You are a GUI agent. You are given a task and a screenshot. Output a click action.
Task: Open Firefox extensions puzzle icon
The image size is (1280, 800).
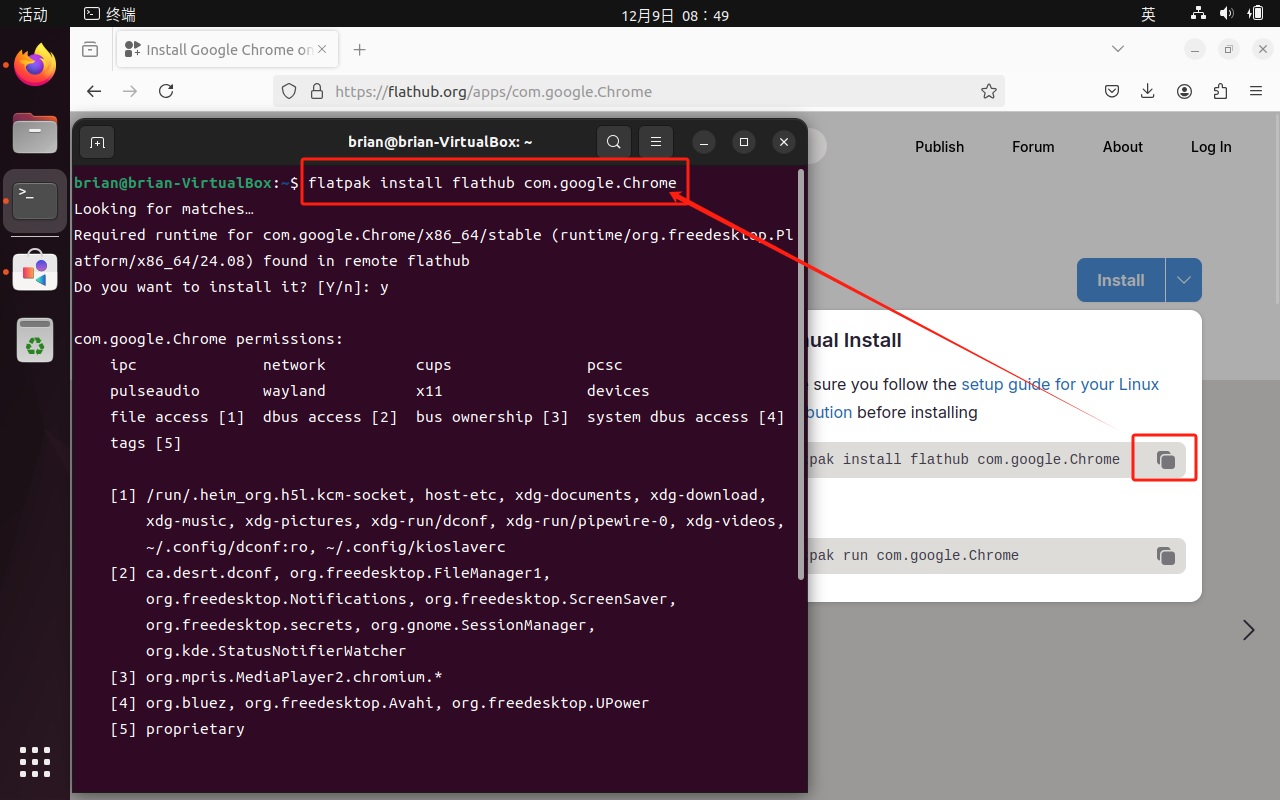pos(1220,91)
